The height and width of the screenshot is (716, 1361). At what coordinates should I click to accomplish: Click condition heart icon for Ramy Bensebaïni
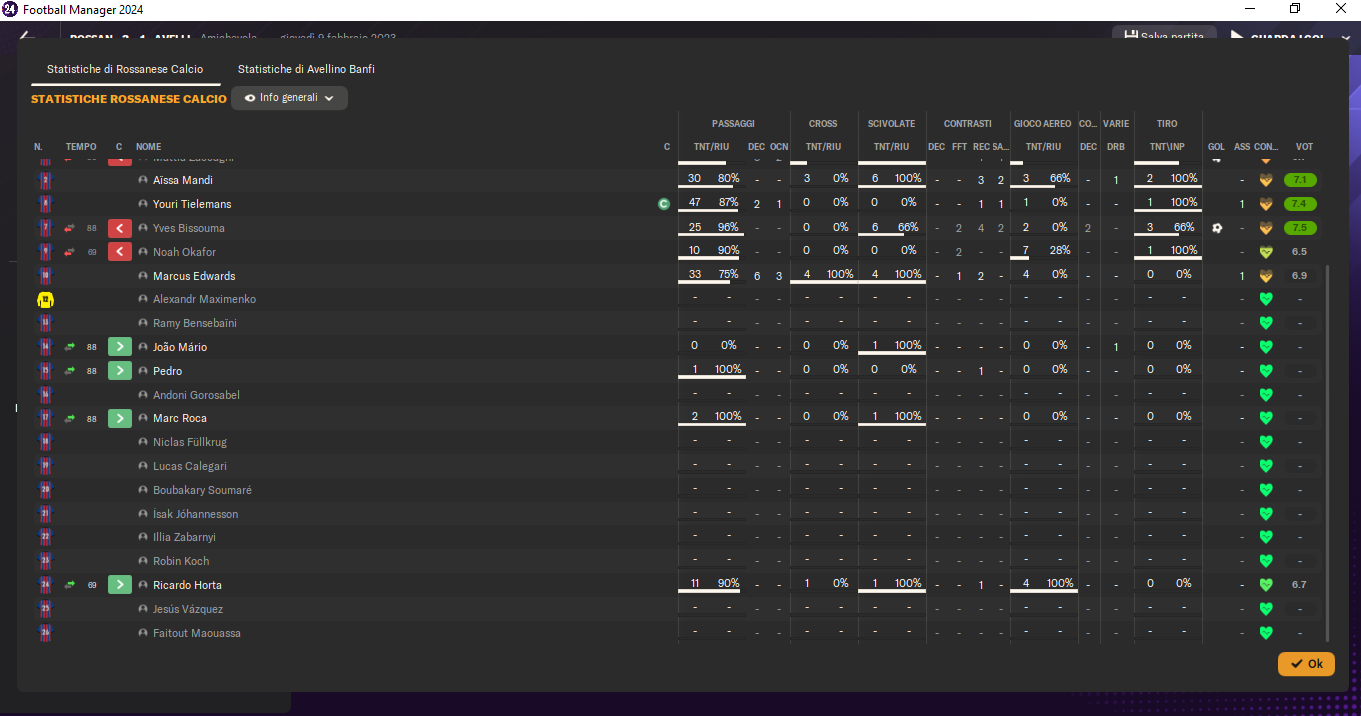tap(1265, 323)
